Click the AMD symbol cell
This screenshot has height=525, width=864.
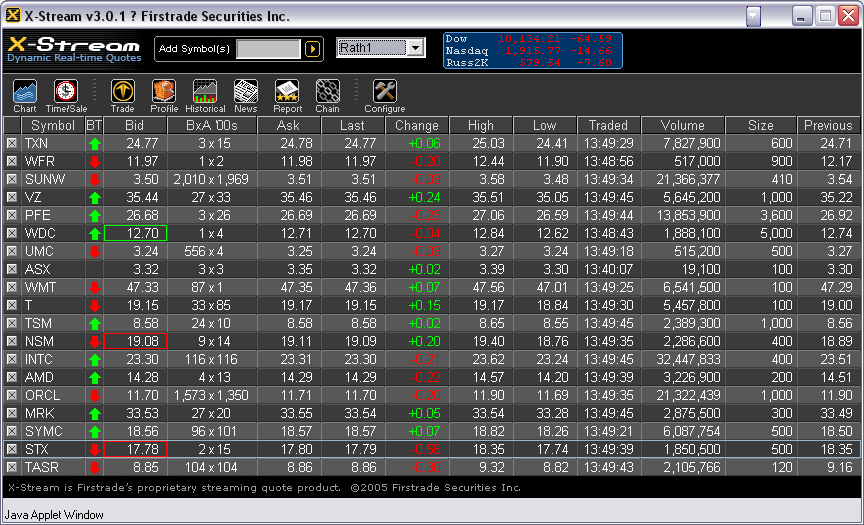[52, 377]
